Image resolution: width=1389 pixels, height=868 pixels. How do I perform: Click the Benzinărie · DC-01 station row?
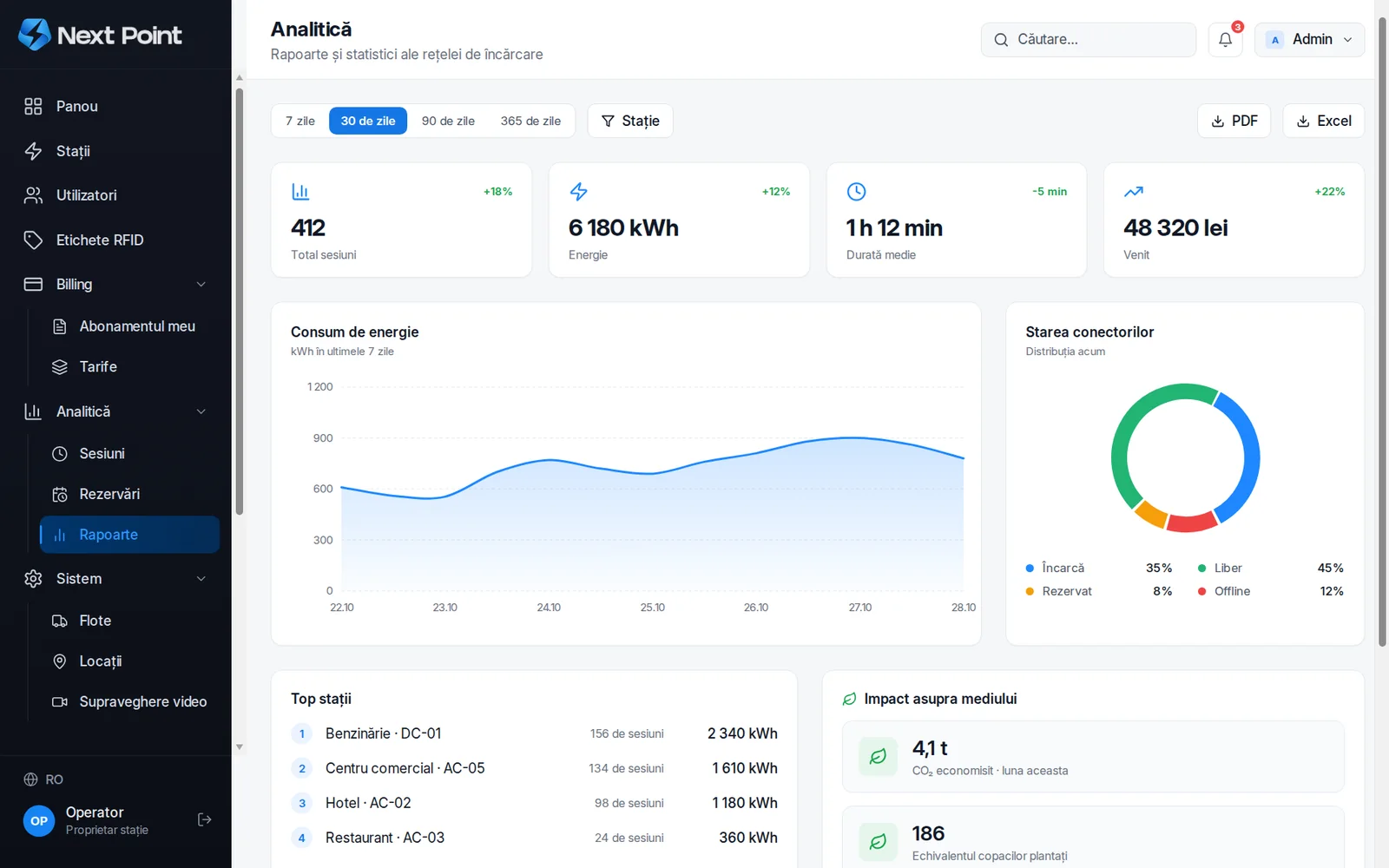click(x=534, y=733)
